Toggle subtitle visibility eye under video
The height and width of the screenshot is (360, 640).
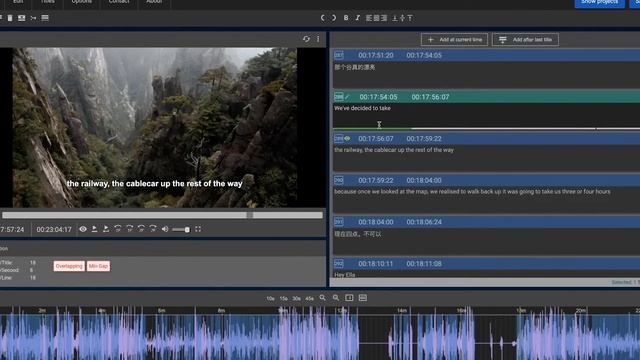pos(83,229)
